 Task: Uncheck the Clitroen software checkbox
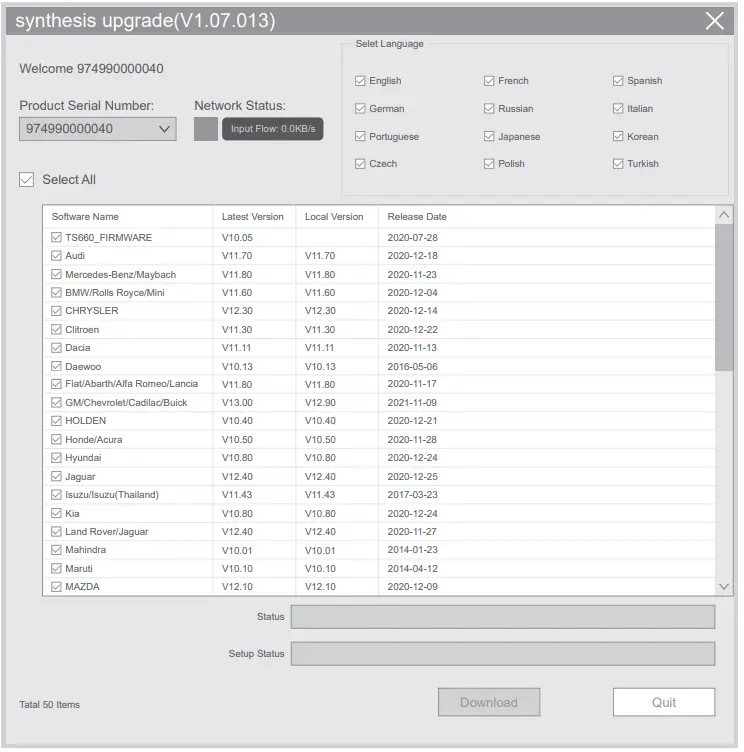pos(56,329)
